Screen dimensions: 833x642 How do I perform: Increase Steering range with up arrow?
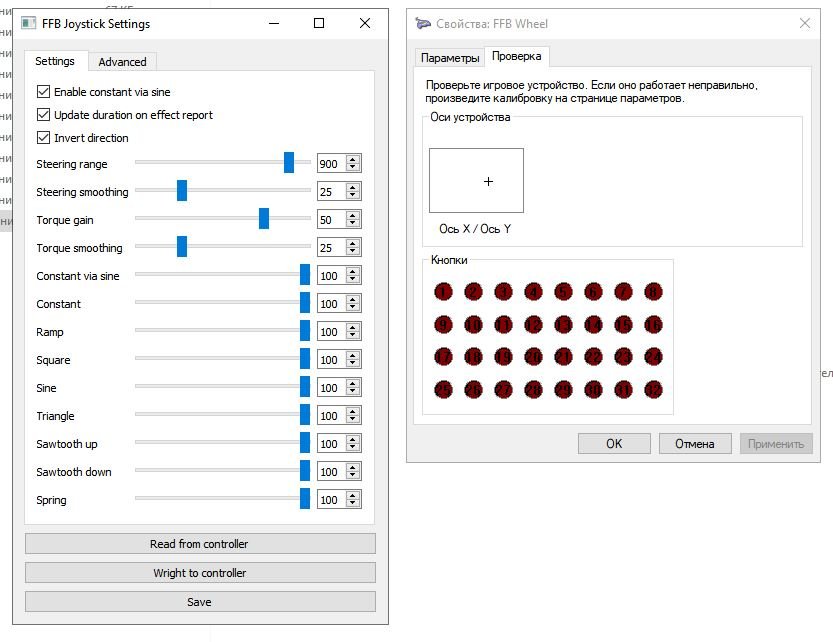click(x=353, y=160)
